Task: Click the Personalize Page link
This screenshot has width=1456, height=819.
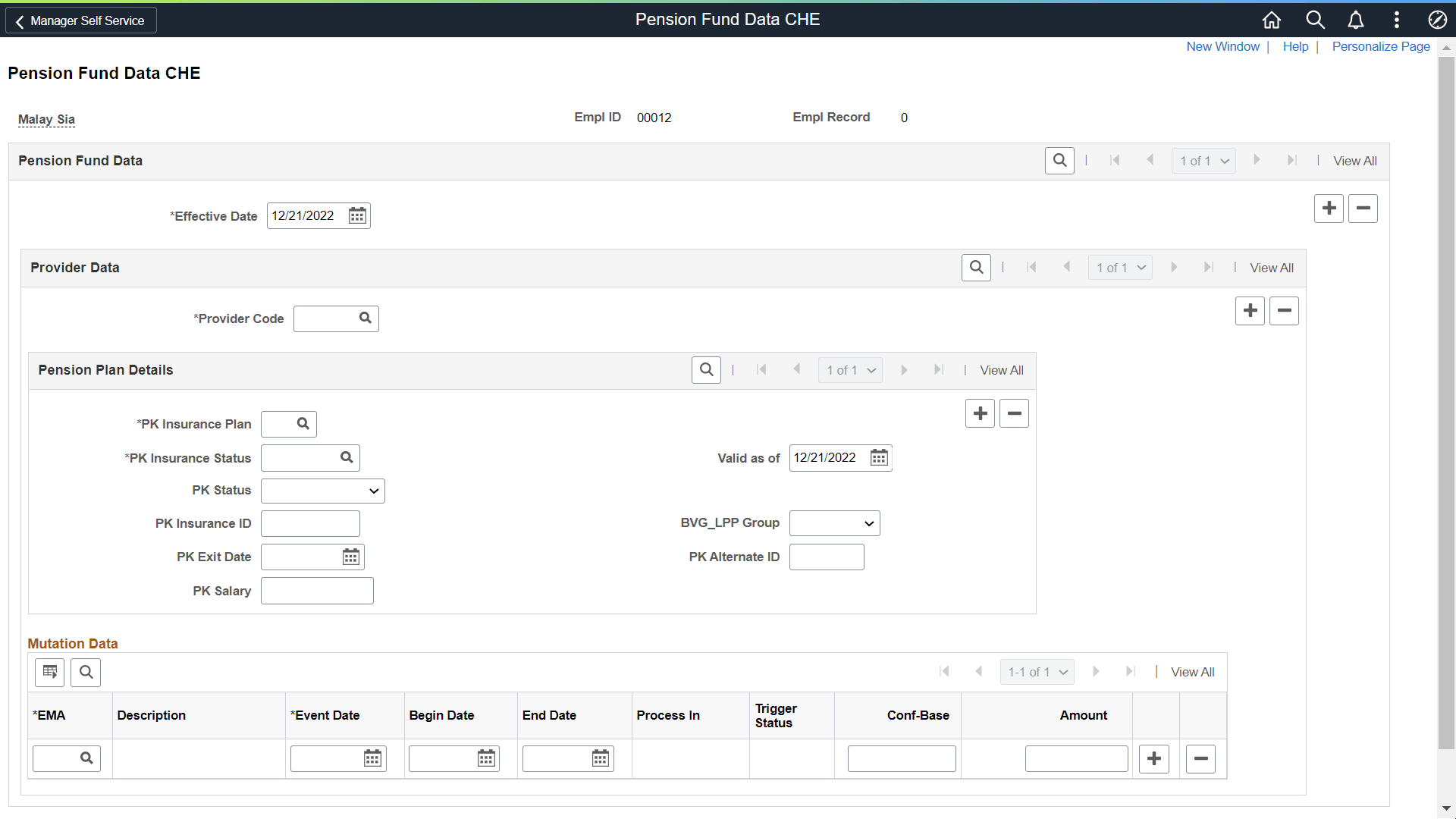Action: (x=1380, y=46)
